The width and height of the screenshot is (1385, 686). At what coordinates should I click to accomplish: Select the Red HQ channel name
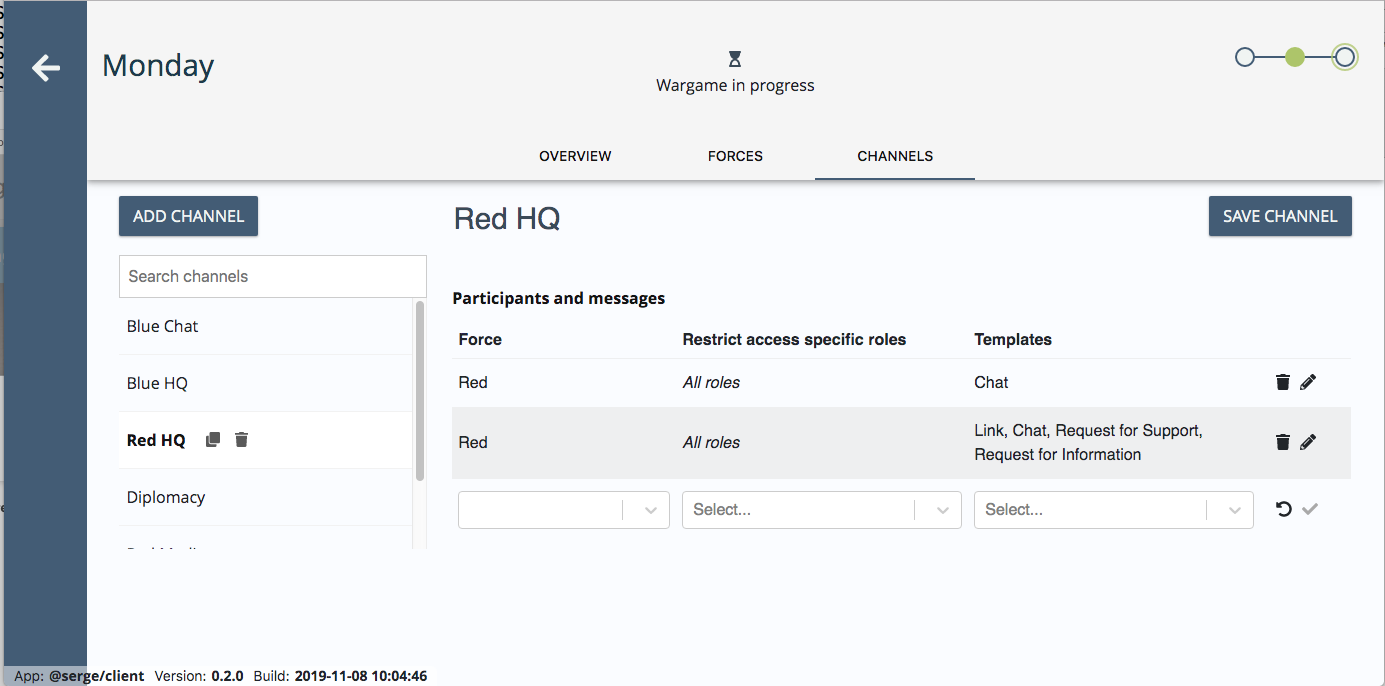click(x=156, y=440)
